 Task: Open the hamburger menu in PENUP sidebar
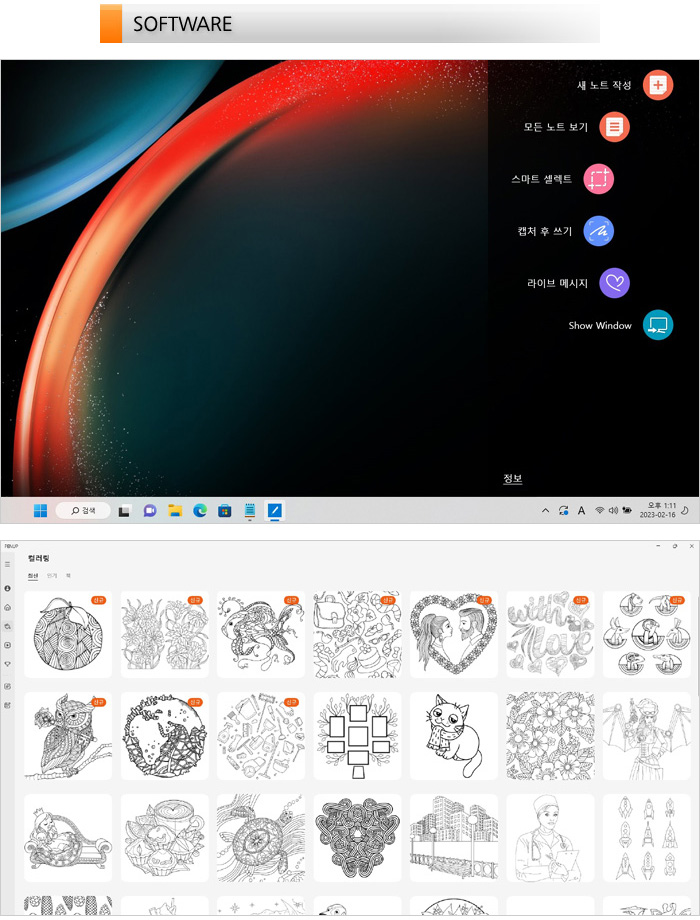(8, 565)
